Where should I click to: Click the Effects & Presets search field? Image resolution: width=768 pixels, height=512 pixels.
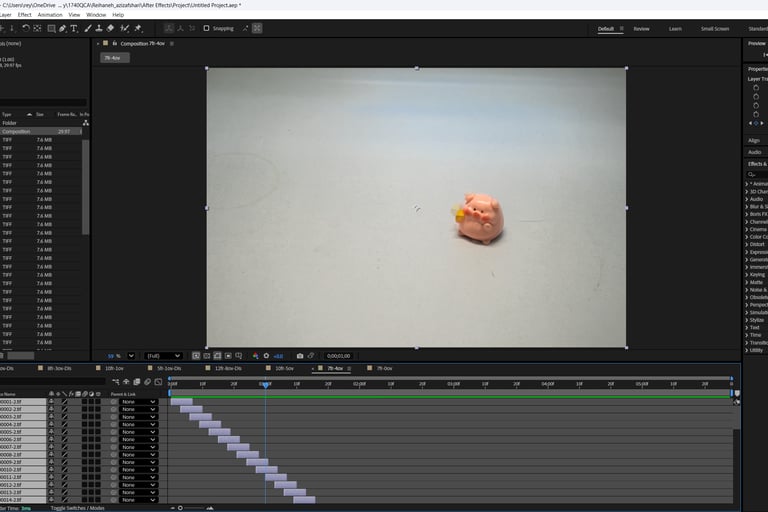(x=757, y=174)
